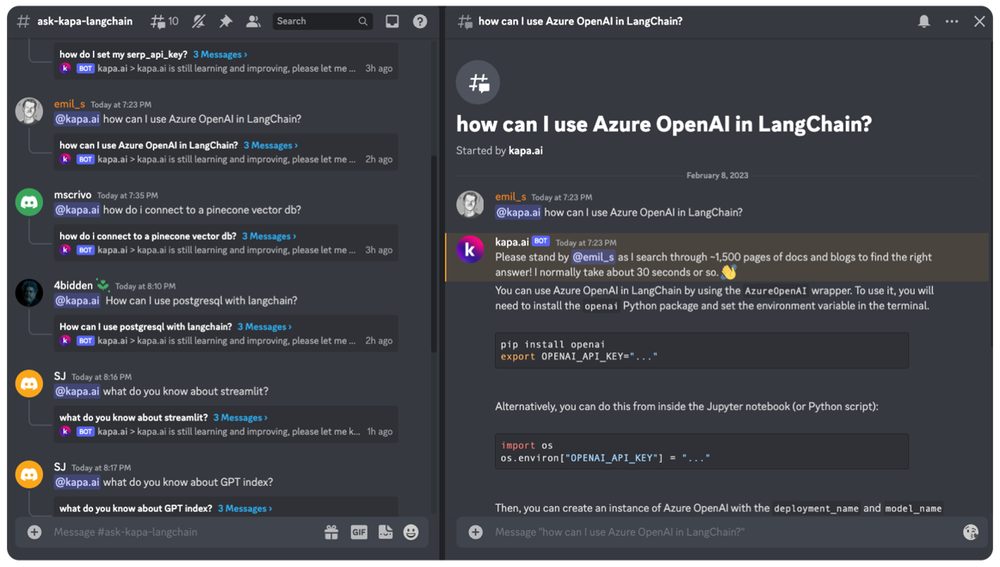Click the search magnifier icon
The image size is (1000, 567).
point(363,21)
